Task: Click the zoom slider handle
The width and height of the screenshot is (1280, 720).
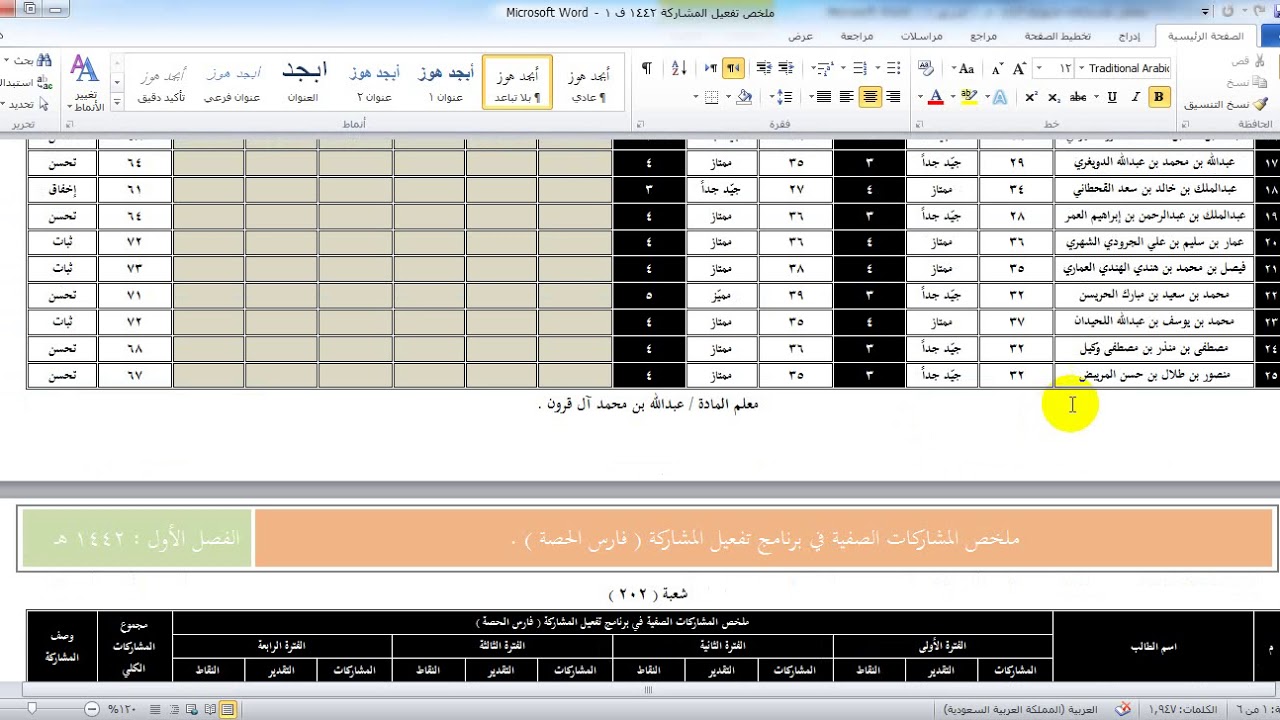Action: tap(33, 709)
